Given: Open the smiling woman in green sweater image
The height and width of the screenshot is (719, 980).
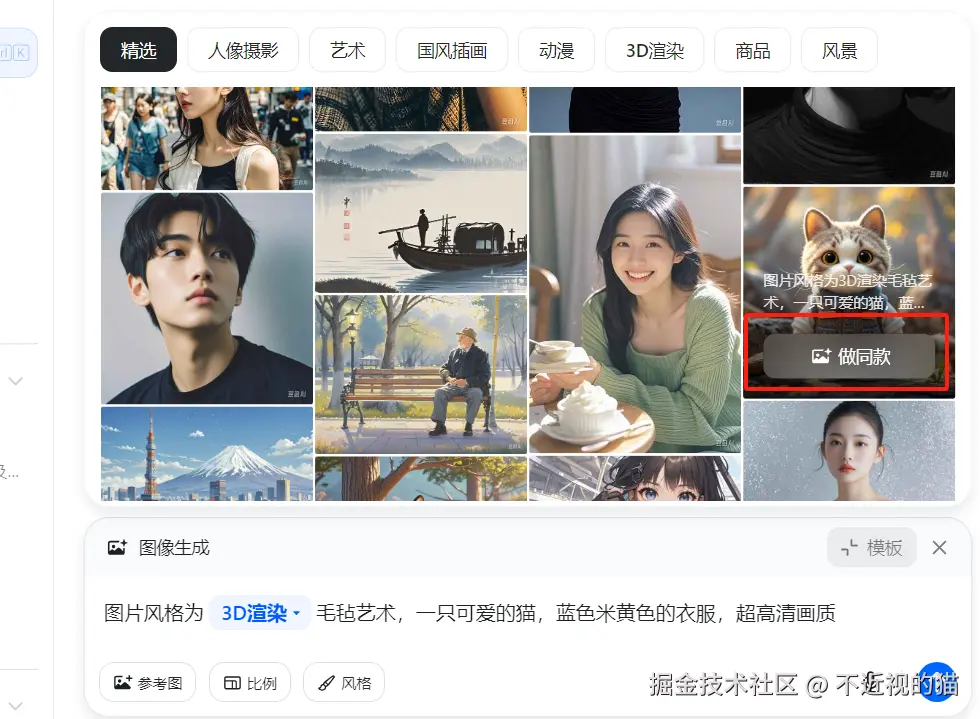Looking at the screenshot, I should (x=635, y=294).
